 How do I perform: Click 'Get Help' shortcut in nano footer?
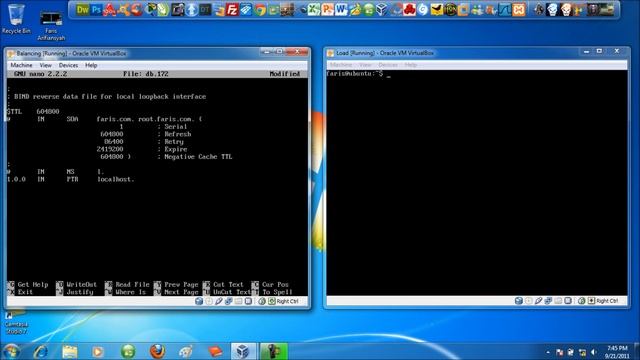28,284
